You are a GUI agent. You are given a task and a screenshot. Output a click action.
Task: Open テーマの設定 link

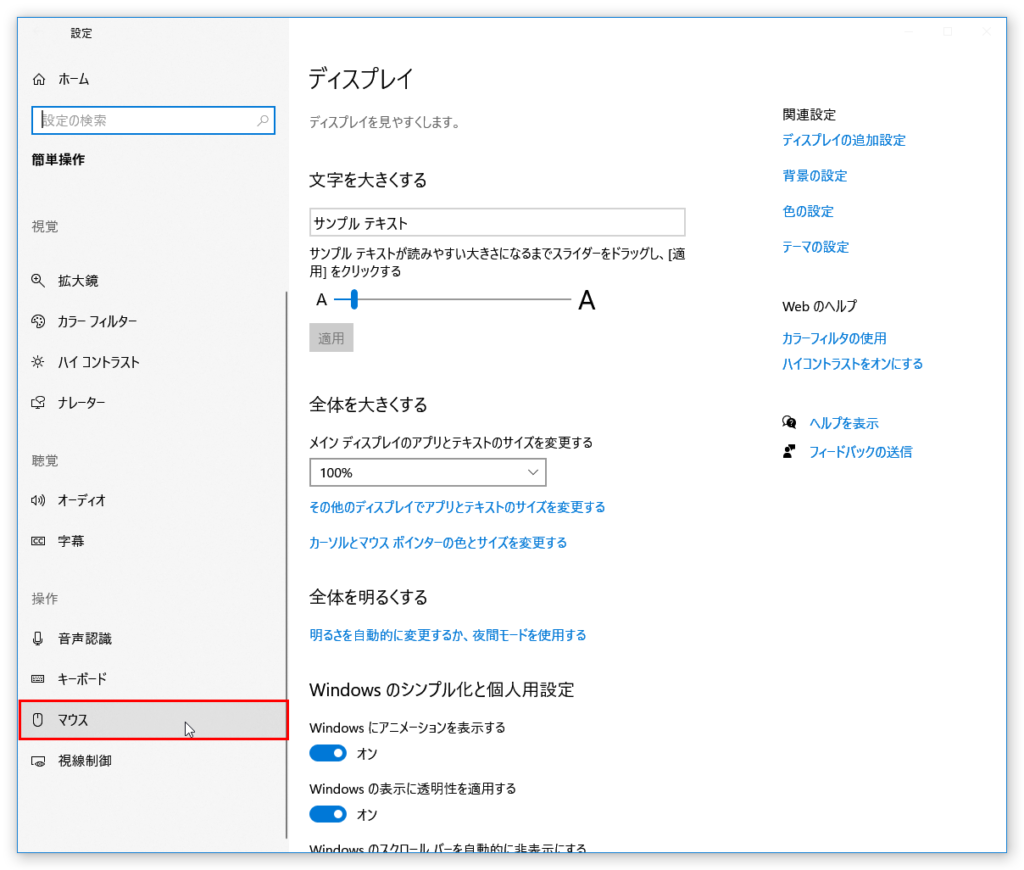pos(815,247)
